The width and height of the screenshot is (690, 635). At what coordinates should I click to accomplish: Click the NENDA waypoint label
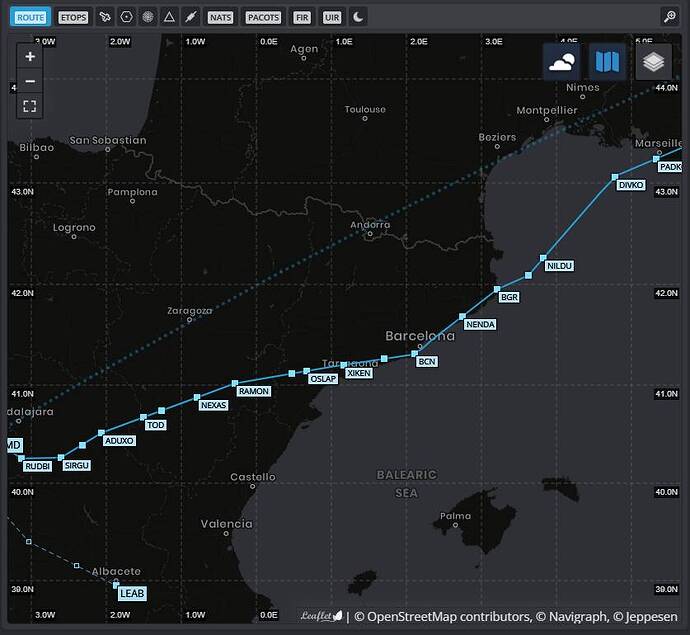tap(481, 324)
